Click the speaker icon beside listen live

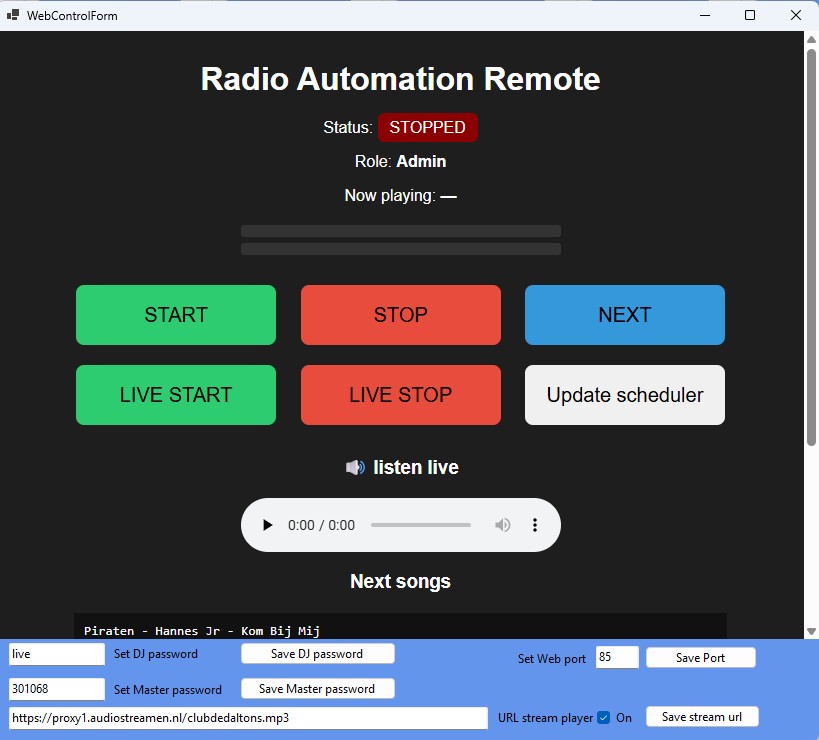355,467
